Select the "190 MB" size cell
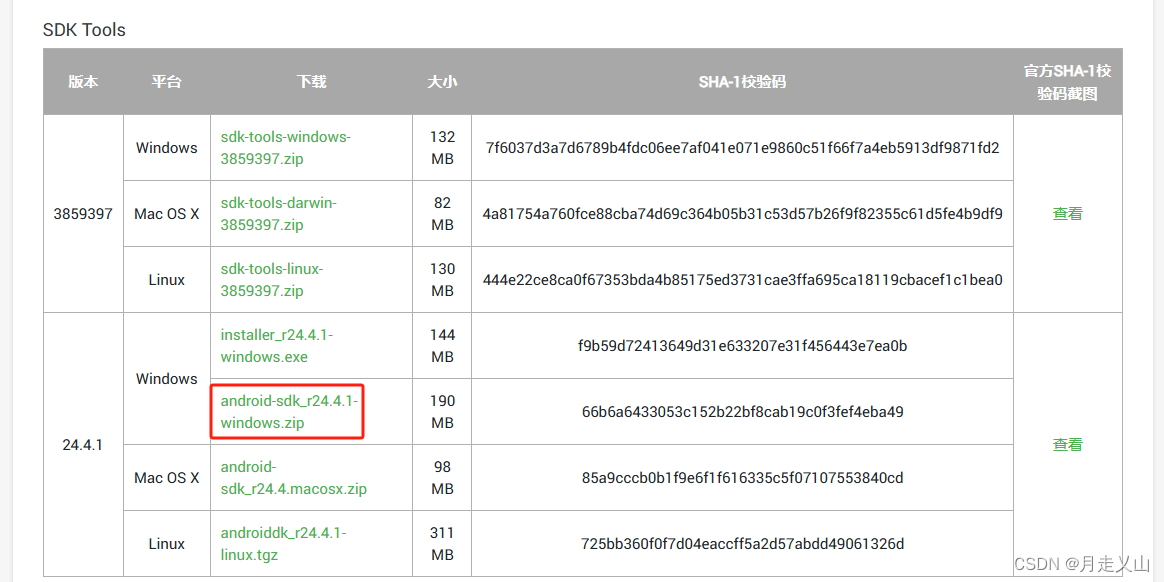Screen dimensions: 1164x582 coord(442,411)
